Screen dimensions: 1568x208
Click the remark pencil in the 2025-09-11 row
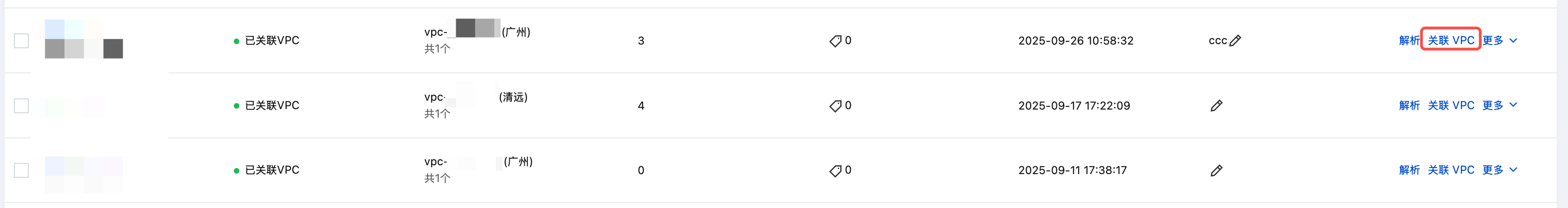tap(1216, 170)
